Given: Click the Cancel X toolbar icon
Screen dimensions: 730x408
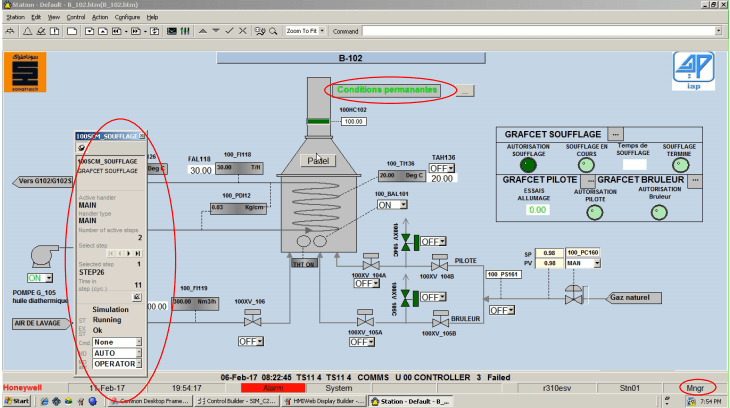Looking at the screenshot, I should pyautogui.click(x=243, y=31).
